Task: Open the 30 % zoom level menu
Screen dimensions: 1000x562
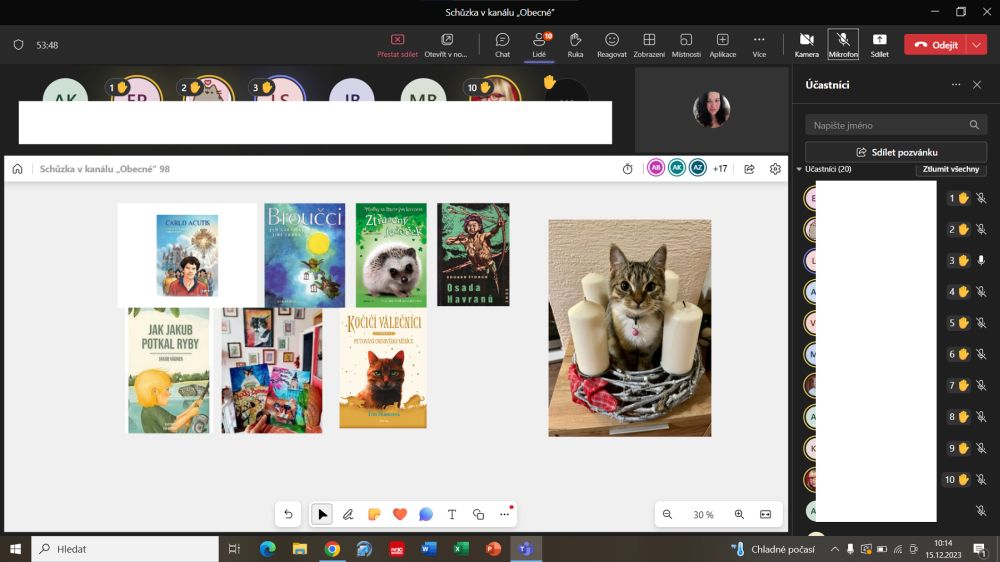Action: tap(703, 515)
